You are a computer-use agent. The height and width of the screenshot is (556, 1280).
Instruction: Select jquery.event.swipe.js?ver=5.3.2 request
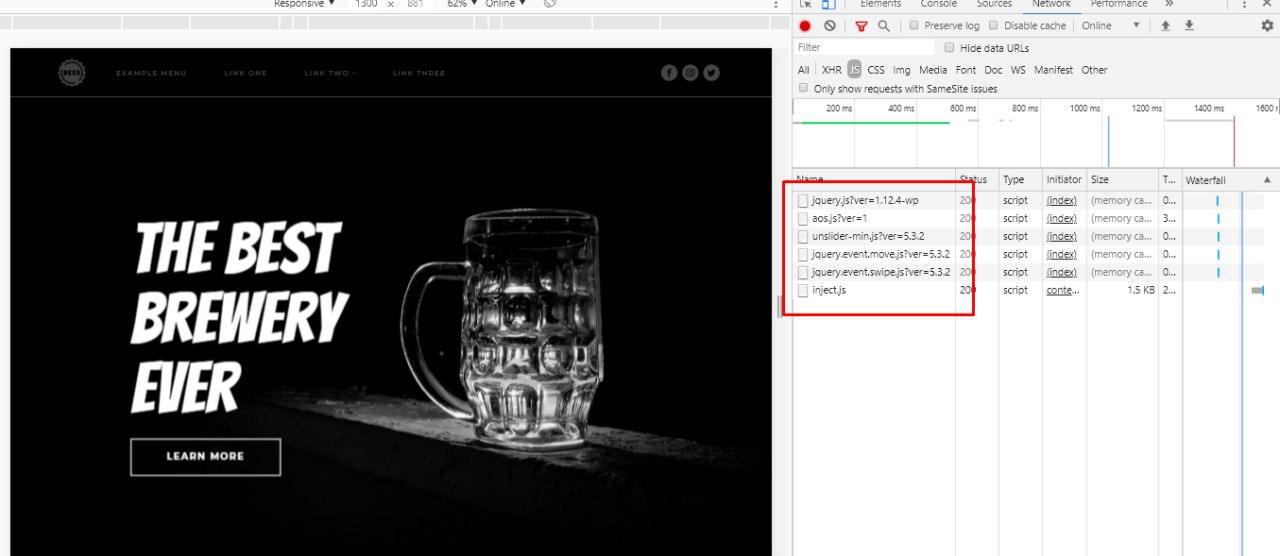(881, 272)
